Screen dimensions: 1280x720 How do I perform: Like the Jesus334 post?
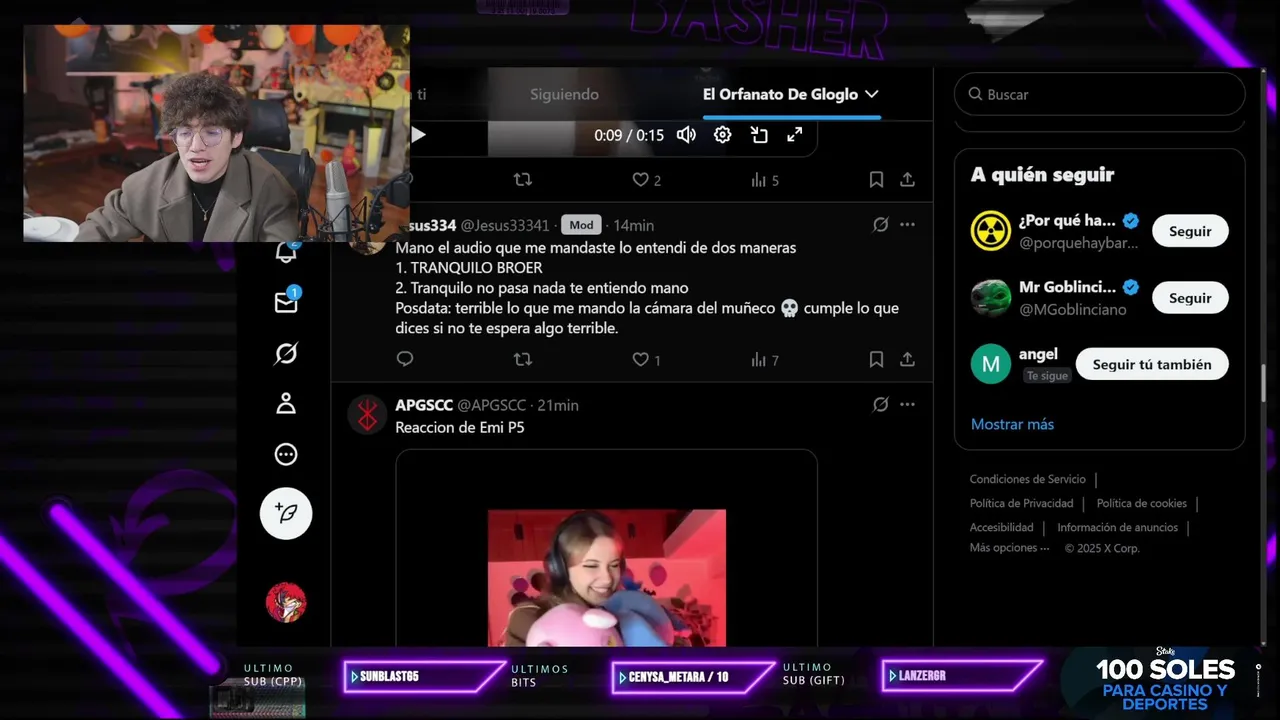646,359
